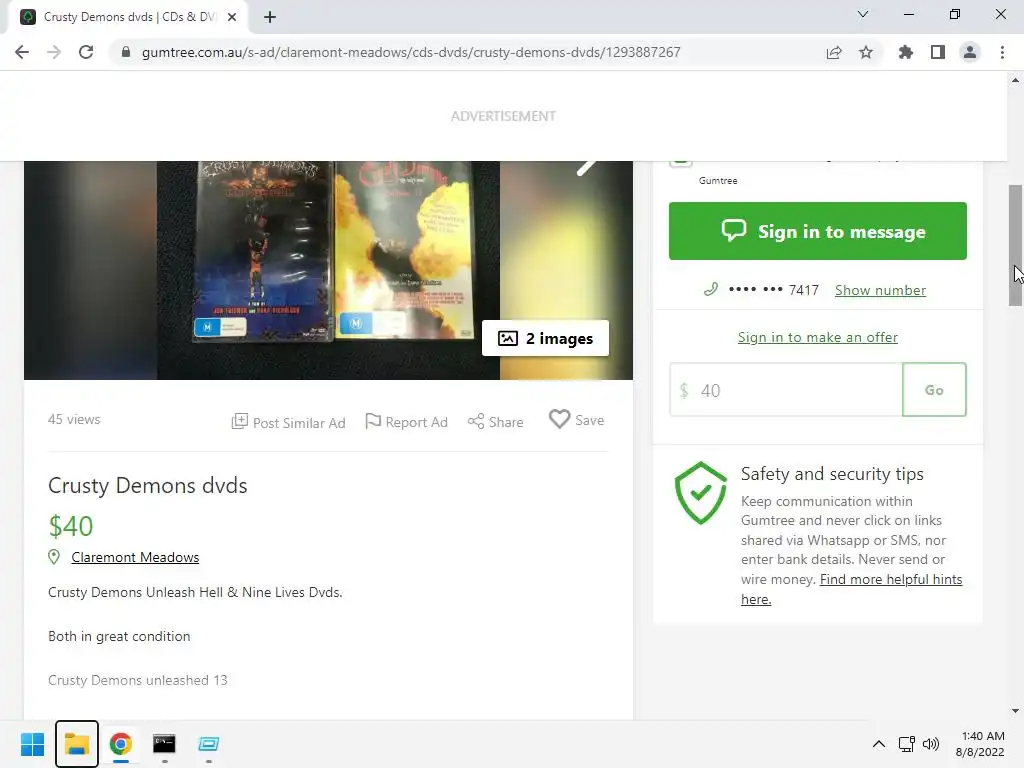This screenshot has width=1024, height=768.
Task: Click the page scrollbar thumb
Action: pos(1015,245)
